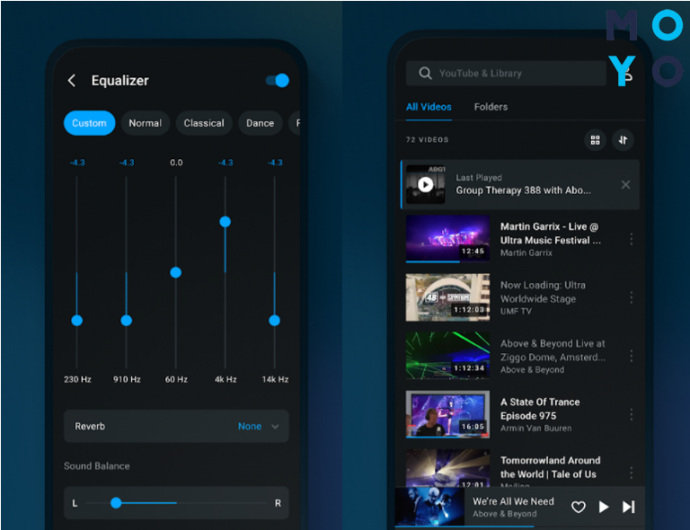Open Martin Garrix Ultra Music Festival thumbnail
690x530 pixels.
(448, 239)
